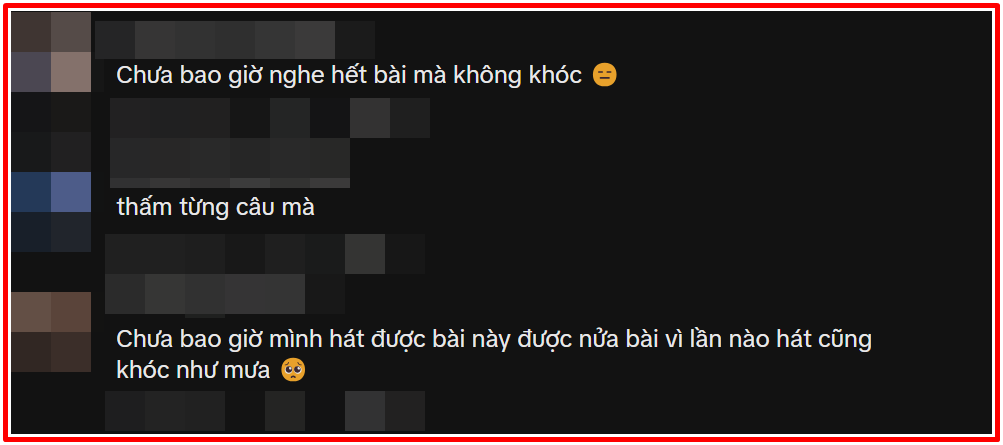This screenshot has width=1003, height=445.
Task: Open blurred username above "Chưa bao giờ nghe hết bài"
Action: [x=235, y=40]
